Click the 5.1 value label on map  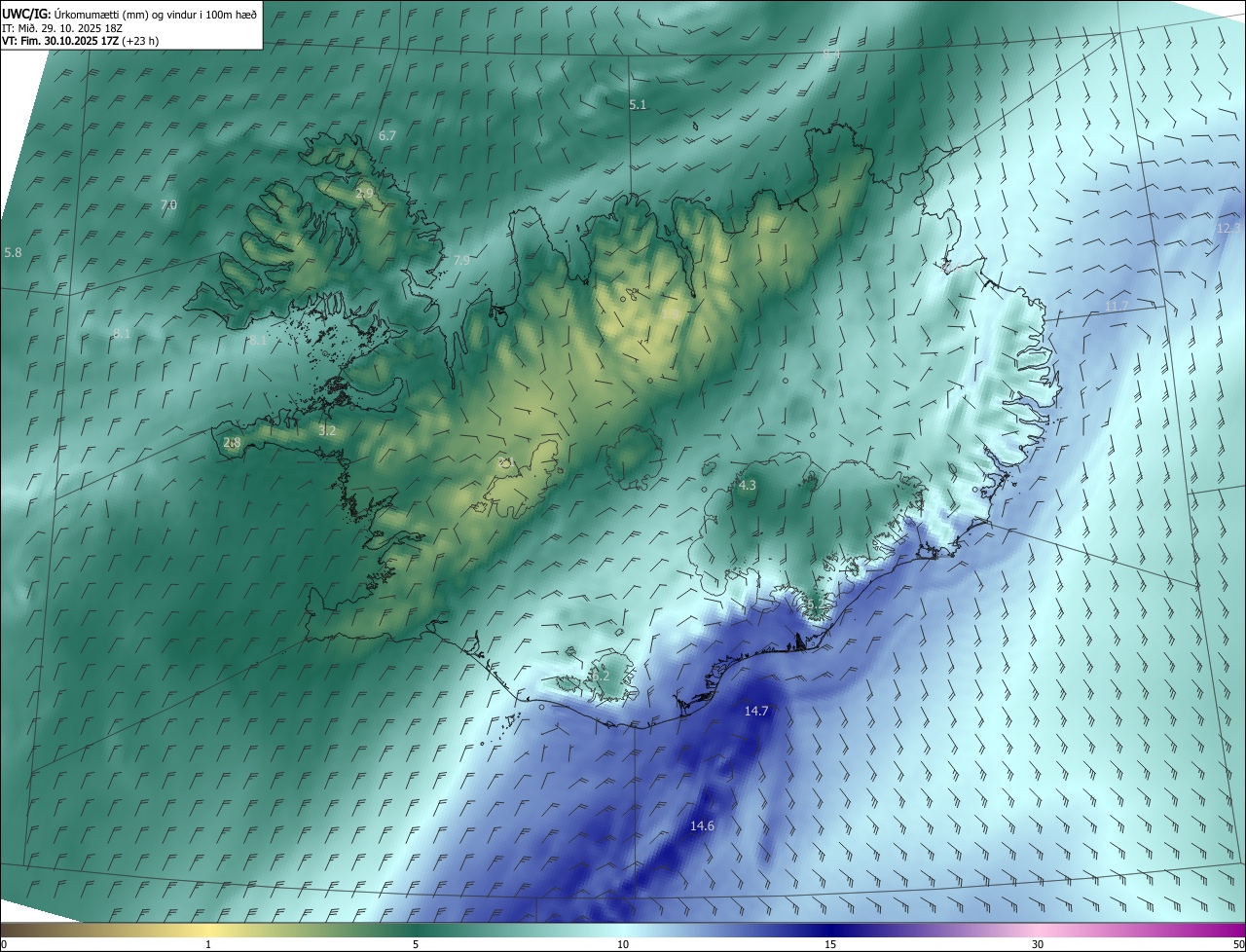click(x=638, y=104)
